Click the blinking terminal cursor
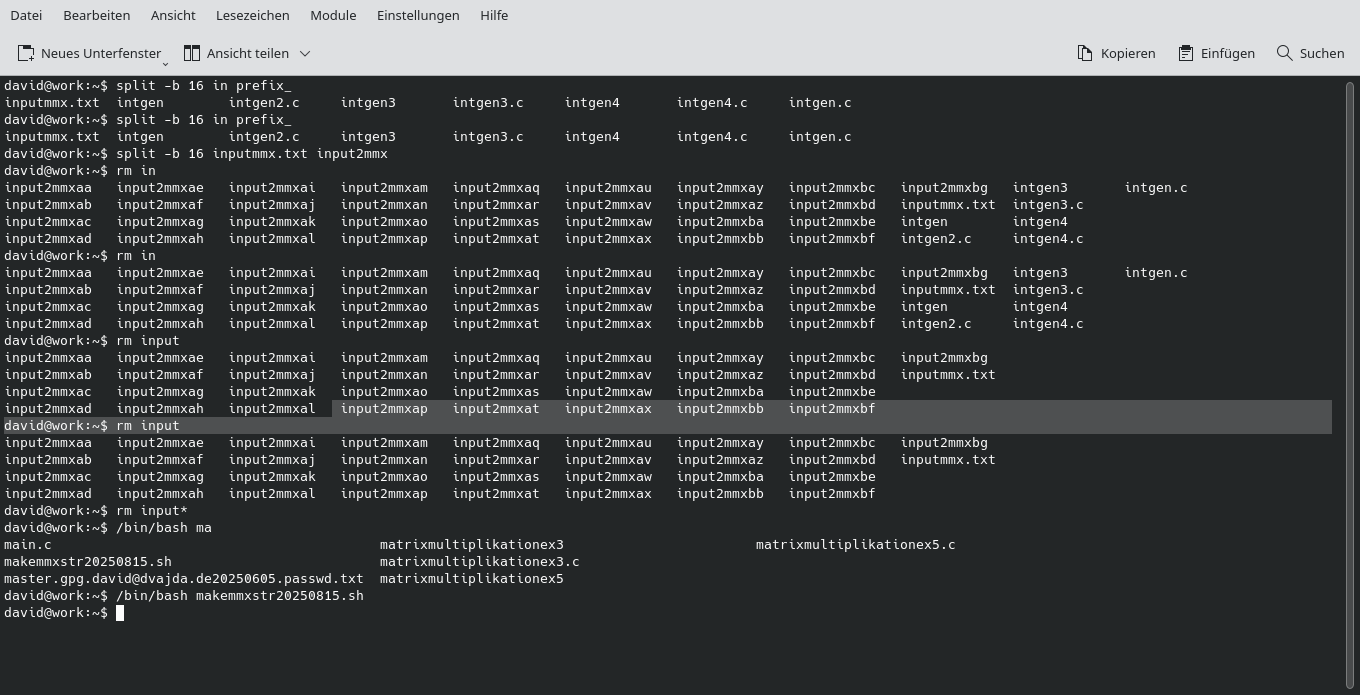1360x695 pixels. tap(119, 612)
